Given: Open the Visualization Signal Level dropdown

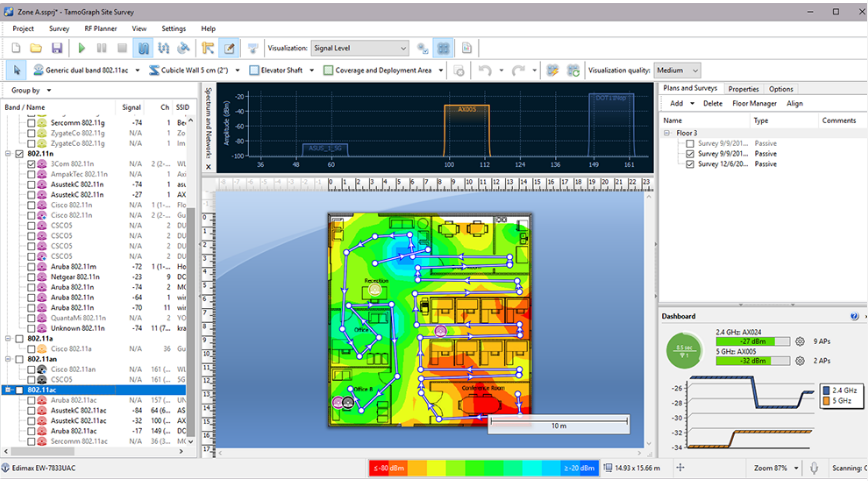Looking at the screenshot, I should tap(360, 48).
